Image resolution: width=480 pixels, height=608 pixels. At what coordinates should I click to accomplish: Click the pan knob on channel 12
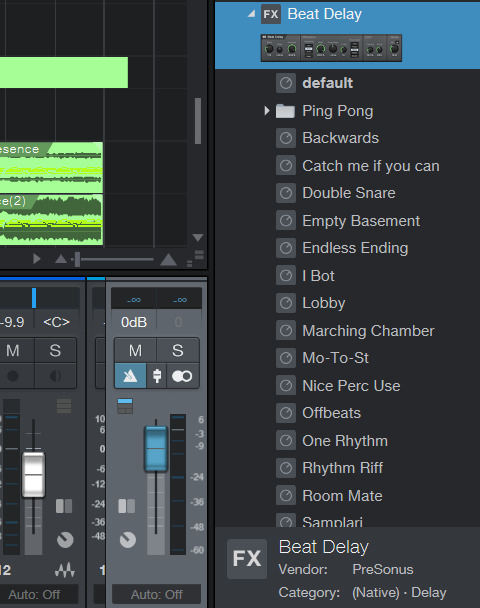pyautogui.click(x=65, y=539)
